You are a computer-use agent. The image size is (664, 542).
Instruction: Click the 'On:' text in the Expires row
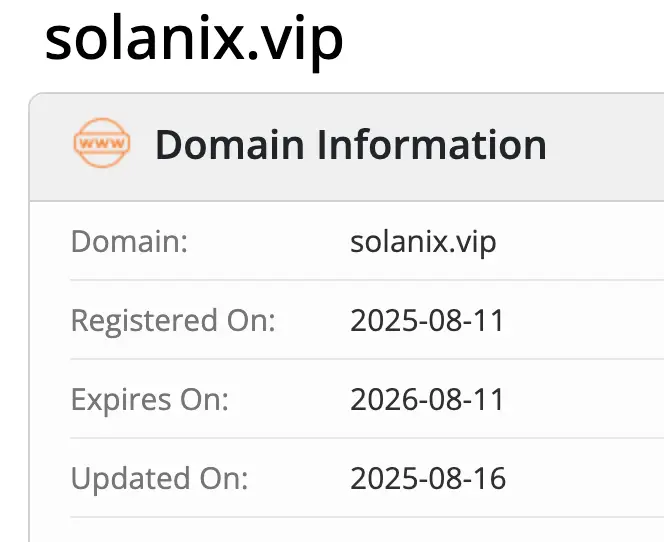(x=203, y=400)
